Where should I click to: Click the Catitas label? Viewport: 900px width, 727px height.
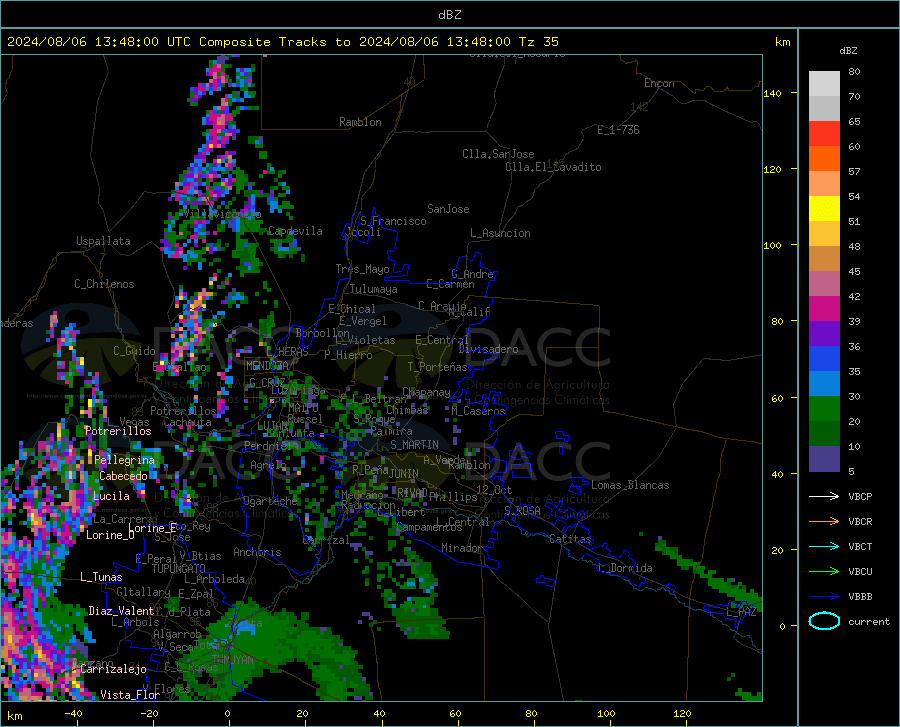pyautogui.click(x=570, y=539)
